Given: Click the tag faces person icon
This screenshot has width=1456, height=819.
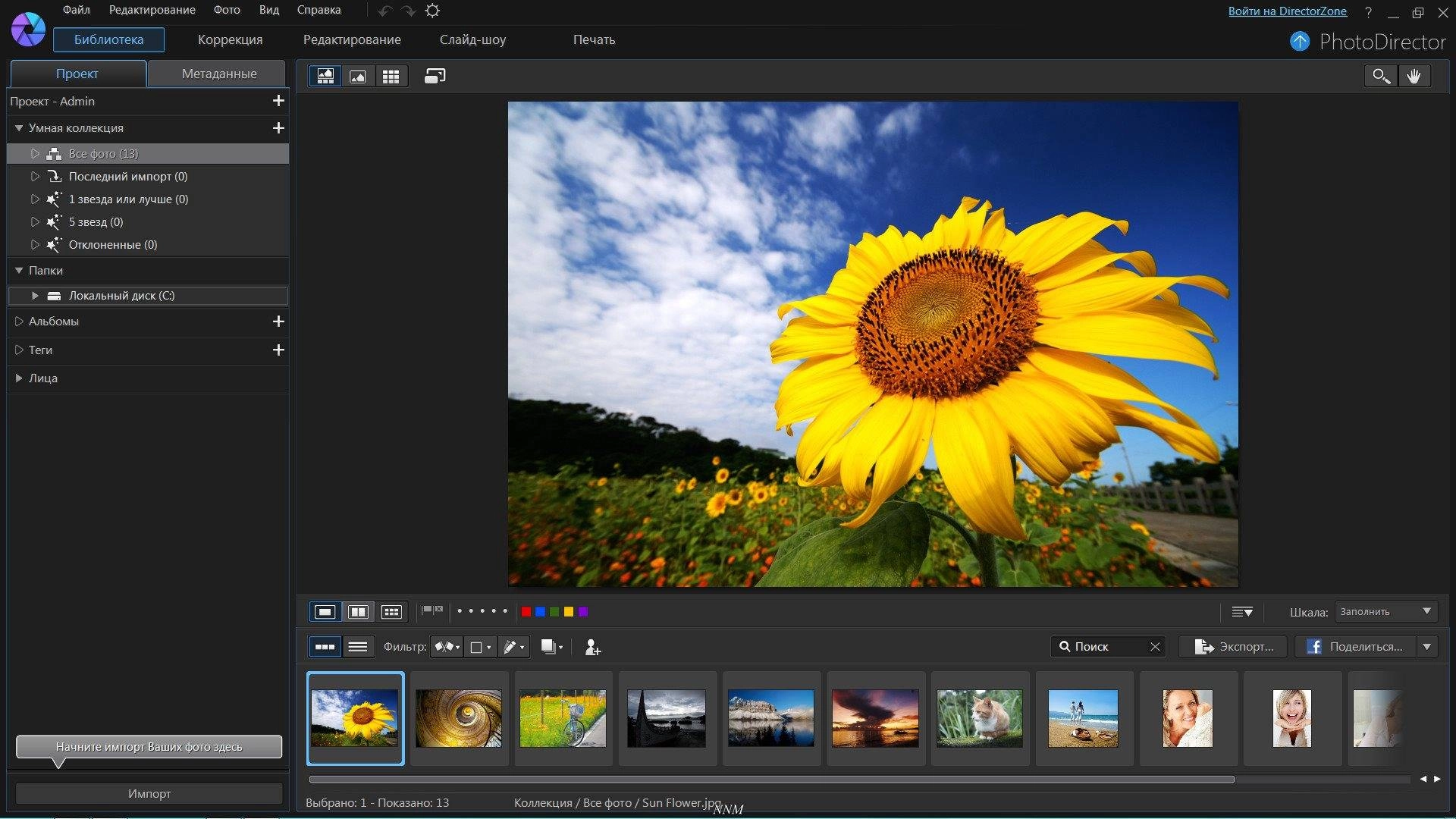Looking at the screenshot, I should pos(592,647).
